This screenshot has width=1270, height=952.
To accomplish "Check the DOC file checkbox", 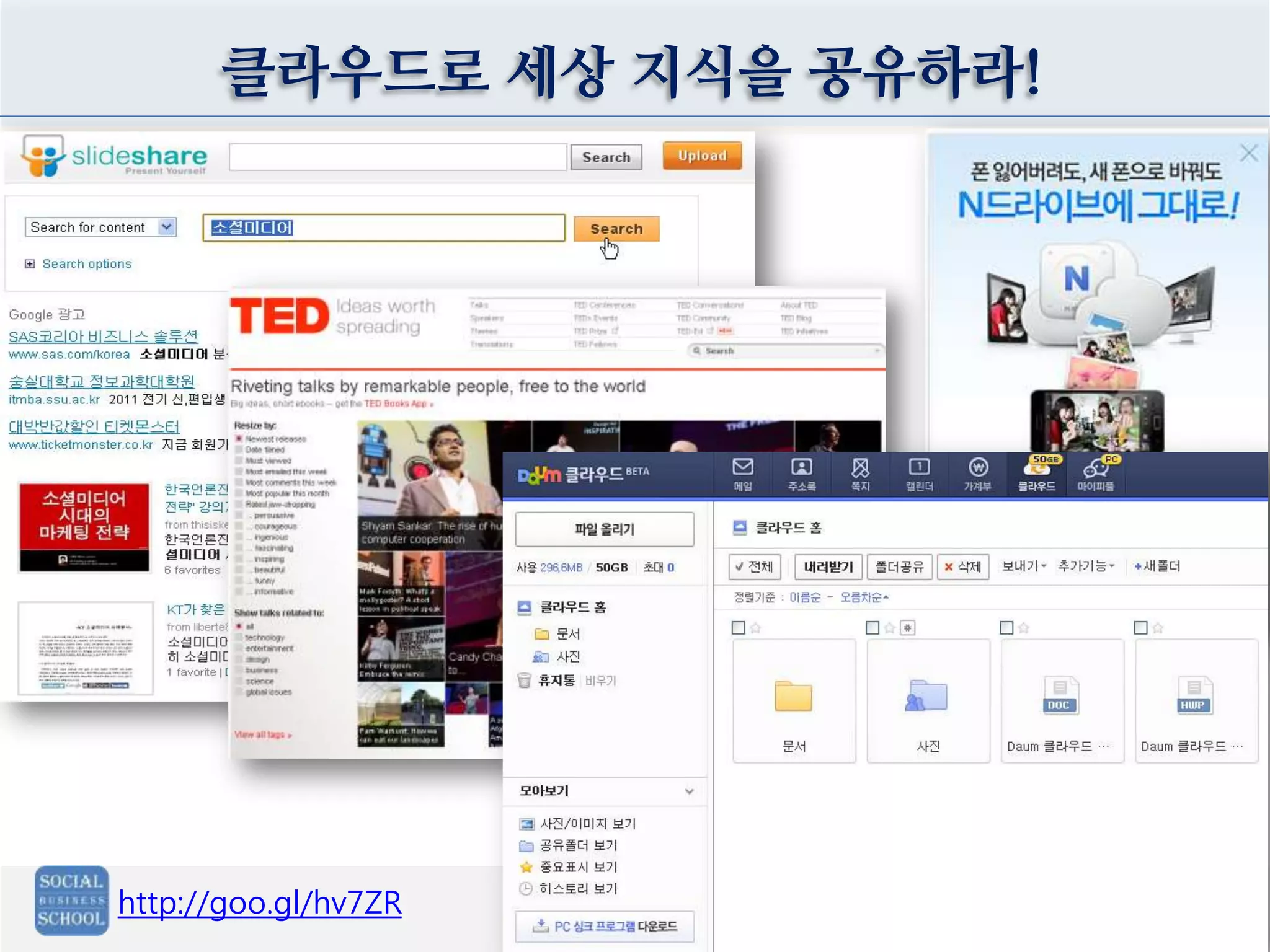I will [x=1006, y=628].
